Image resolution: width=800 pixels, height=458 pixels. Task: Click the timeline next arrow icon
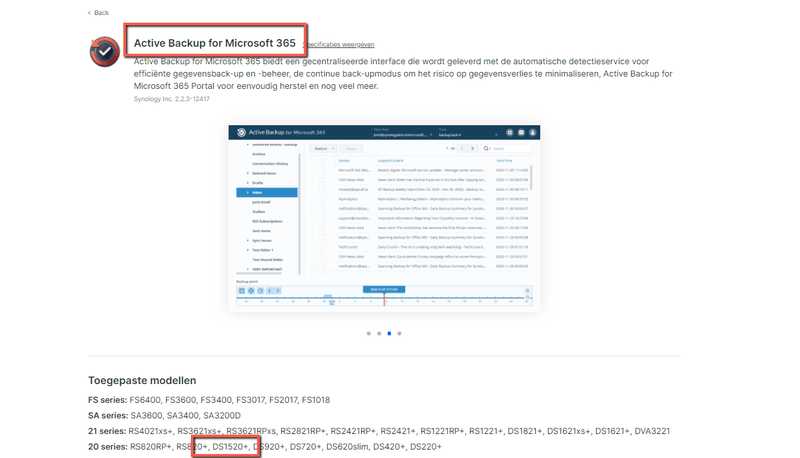click(278, 291)
